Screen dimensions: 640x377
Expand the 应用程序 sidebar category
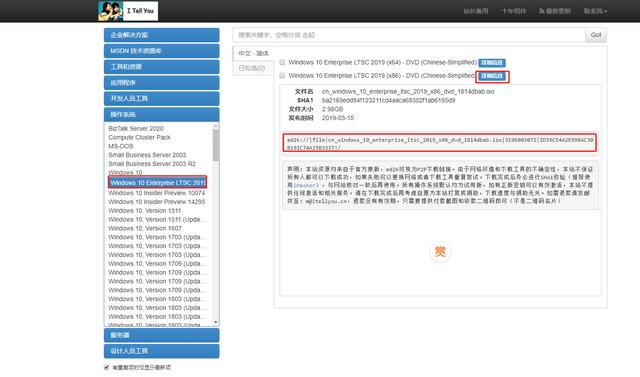coord(161,83)
